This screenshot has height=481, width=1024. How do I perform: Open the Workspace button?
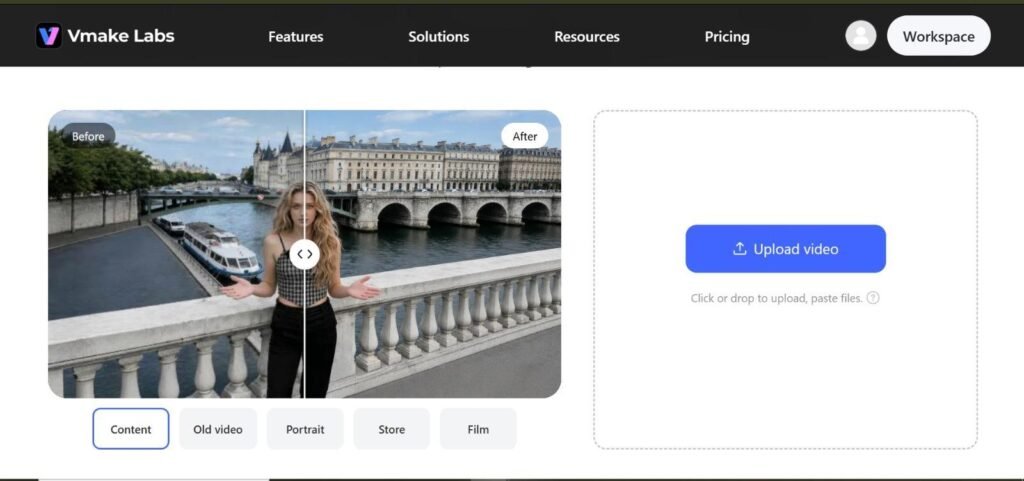[938, 36]
